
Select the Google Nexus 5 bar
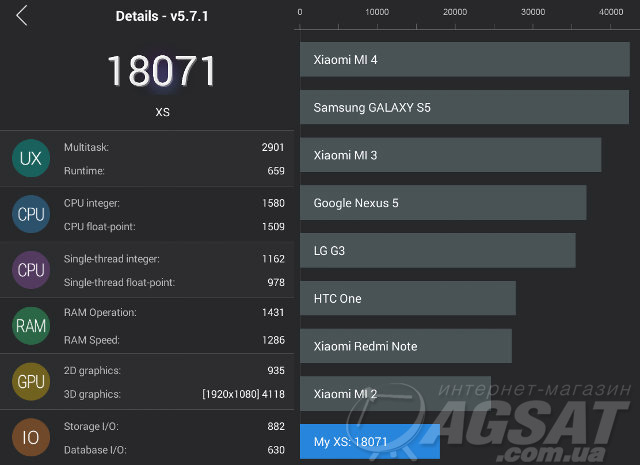point(443,203)
